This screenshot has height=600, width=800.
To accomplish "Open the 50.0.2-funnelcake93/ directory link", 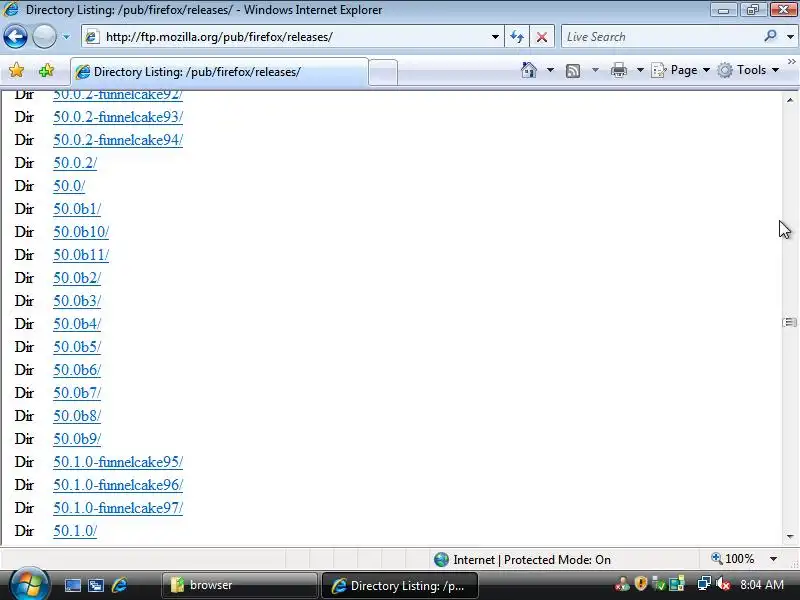I will [x=118, y=117].
